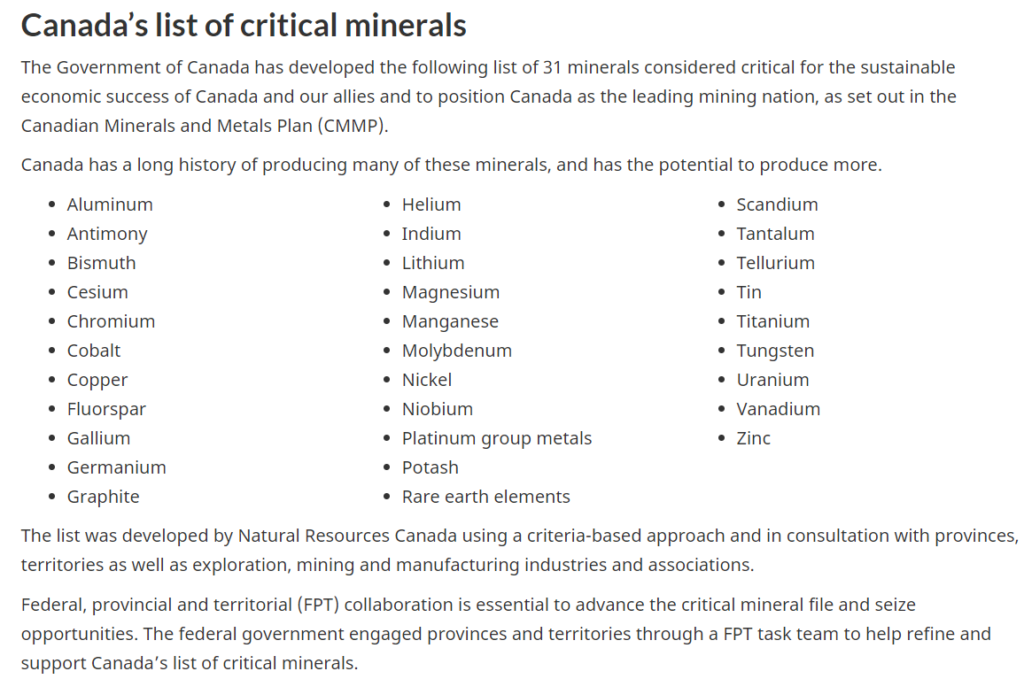Click the Tungsten entry
The width and height of the screenshot is (1024, 679).
click(x=775, y=350)
